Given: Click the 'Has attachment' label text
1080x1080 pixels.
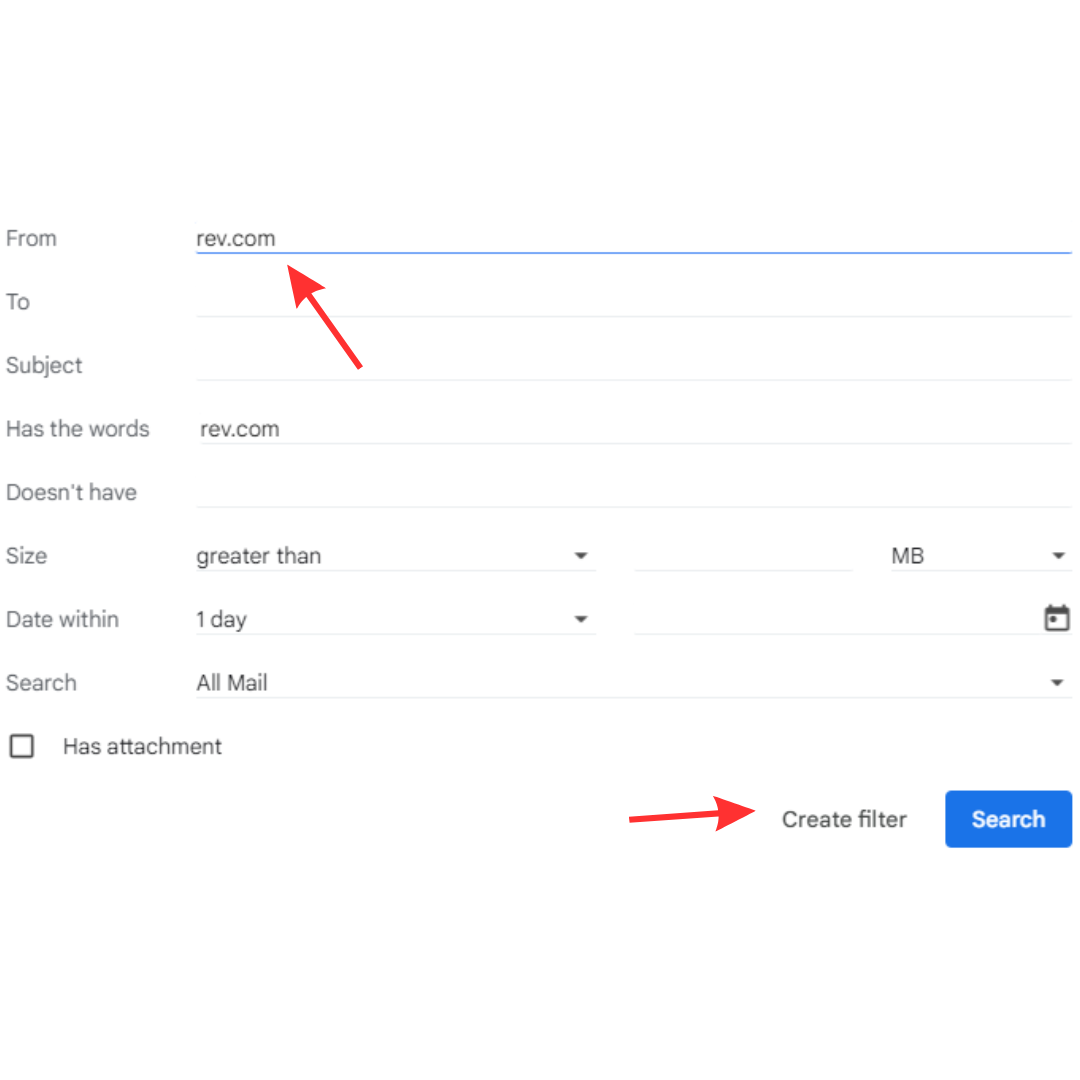Looking at the screenshot, I should coord(142,747).
